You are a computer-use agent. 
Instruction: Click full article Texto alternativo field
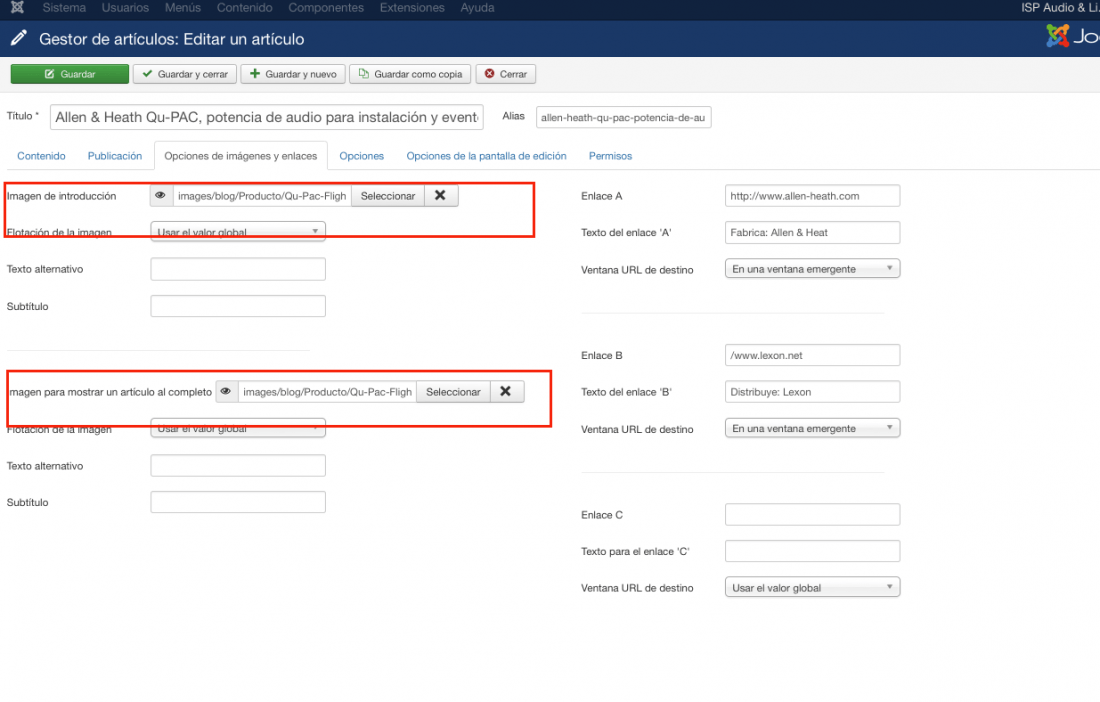pyautogui.click(x=238, y=466)
